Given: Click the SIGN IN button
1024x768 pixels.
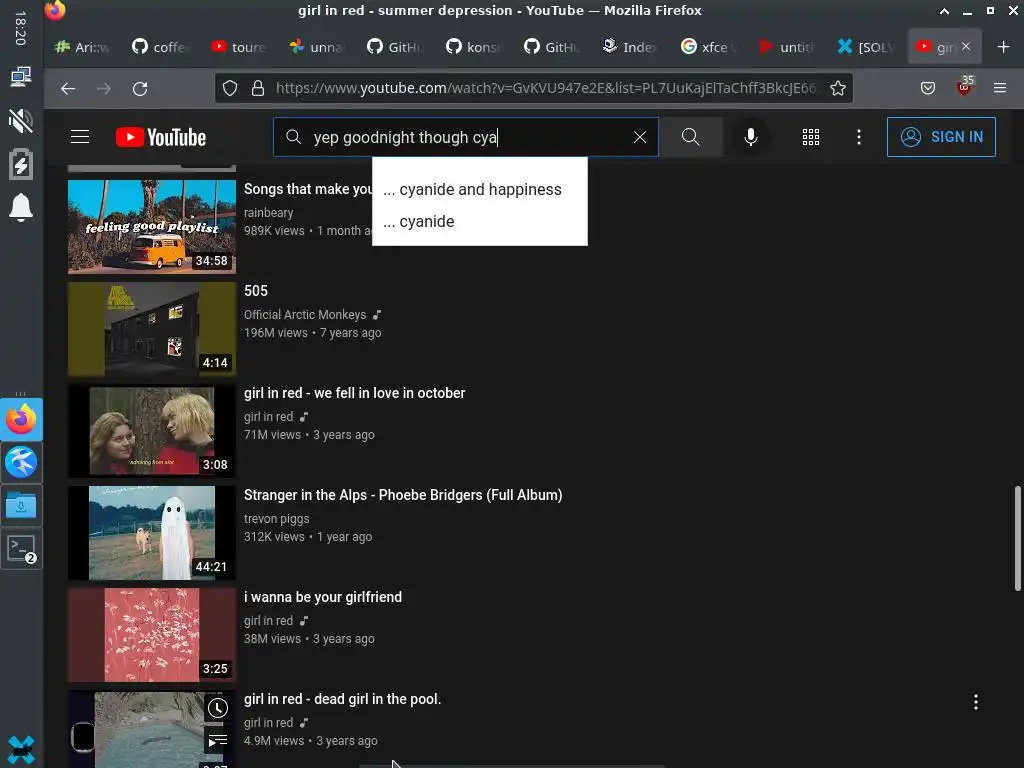Looking at the screenshot, I should point(941,136).
